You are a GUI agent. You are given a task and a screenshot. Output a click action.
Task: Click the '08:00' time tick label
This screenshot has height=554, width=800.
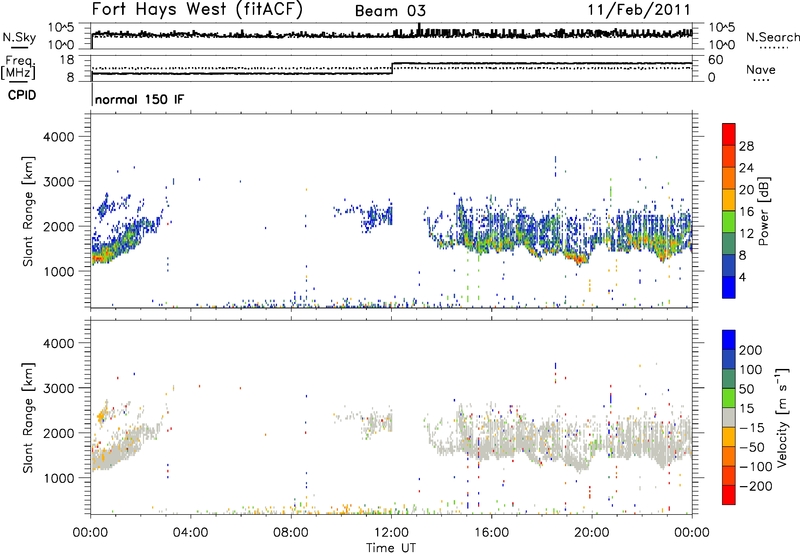(291, 533)
